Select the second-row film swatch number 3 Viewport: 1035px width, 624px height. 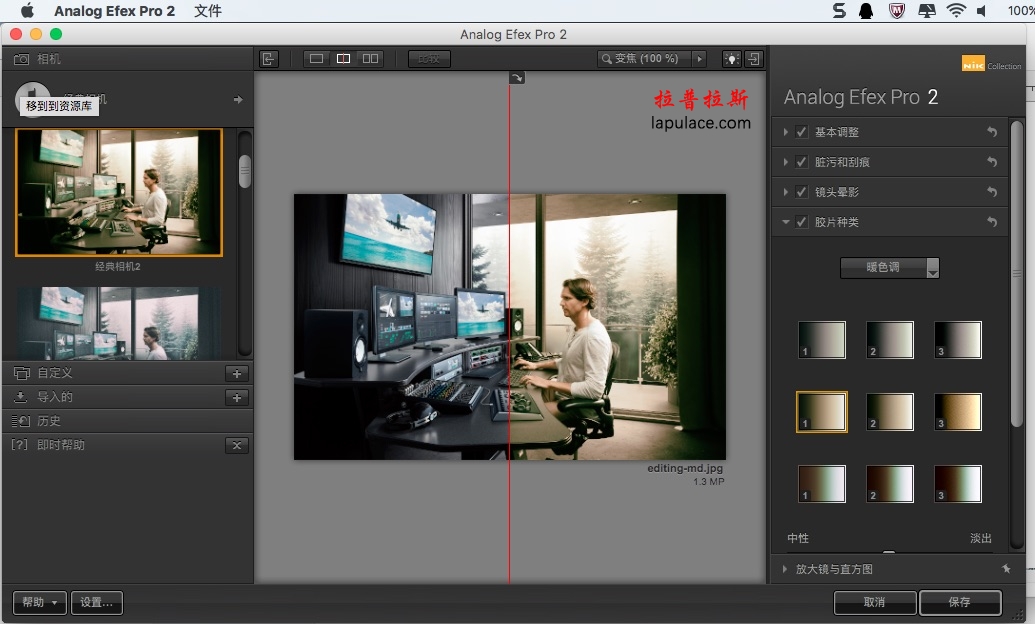click(x=958, y=412)
